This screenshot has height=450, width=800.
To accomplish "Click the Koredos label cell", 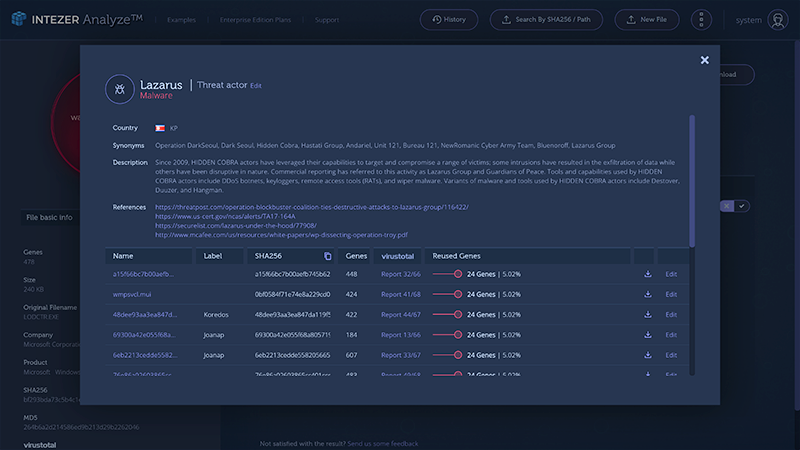I will pos(216,315).
